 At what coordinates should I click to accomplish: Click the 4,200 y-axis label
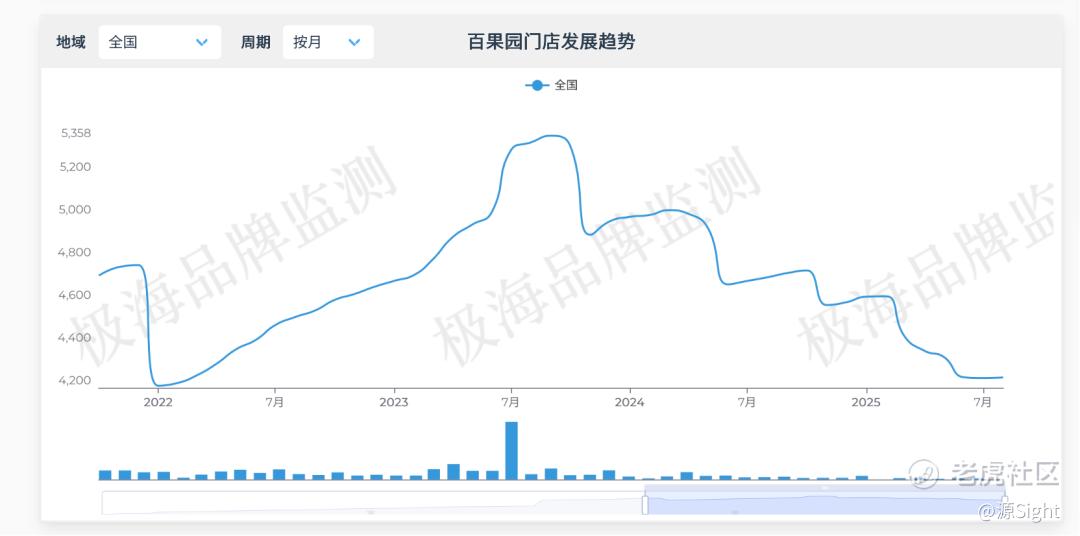pos(76,380)
